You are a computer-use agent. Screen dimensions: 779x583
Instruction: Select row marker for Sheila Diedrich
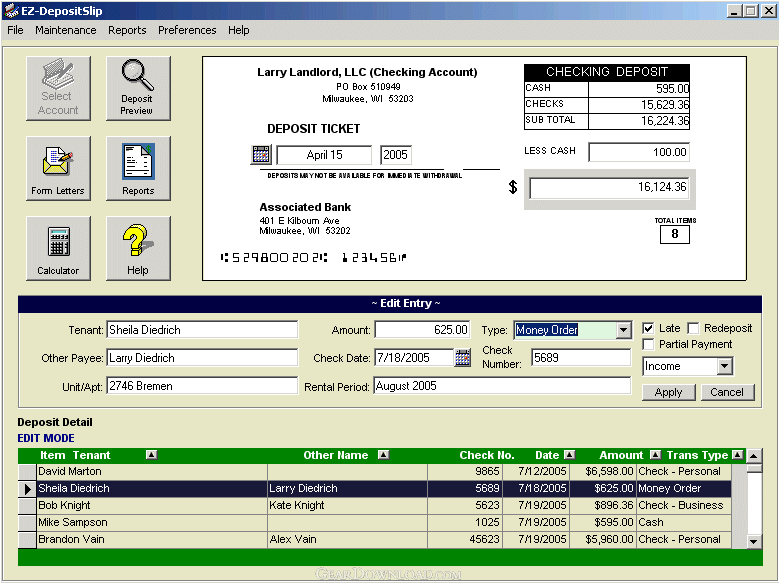27,489
